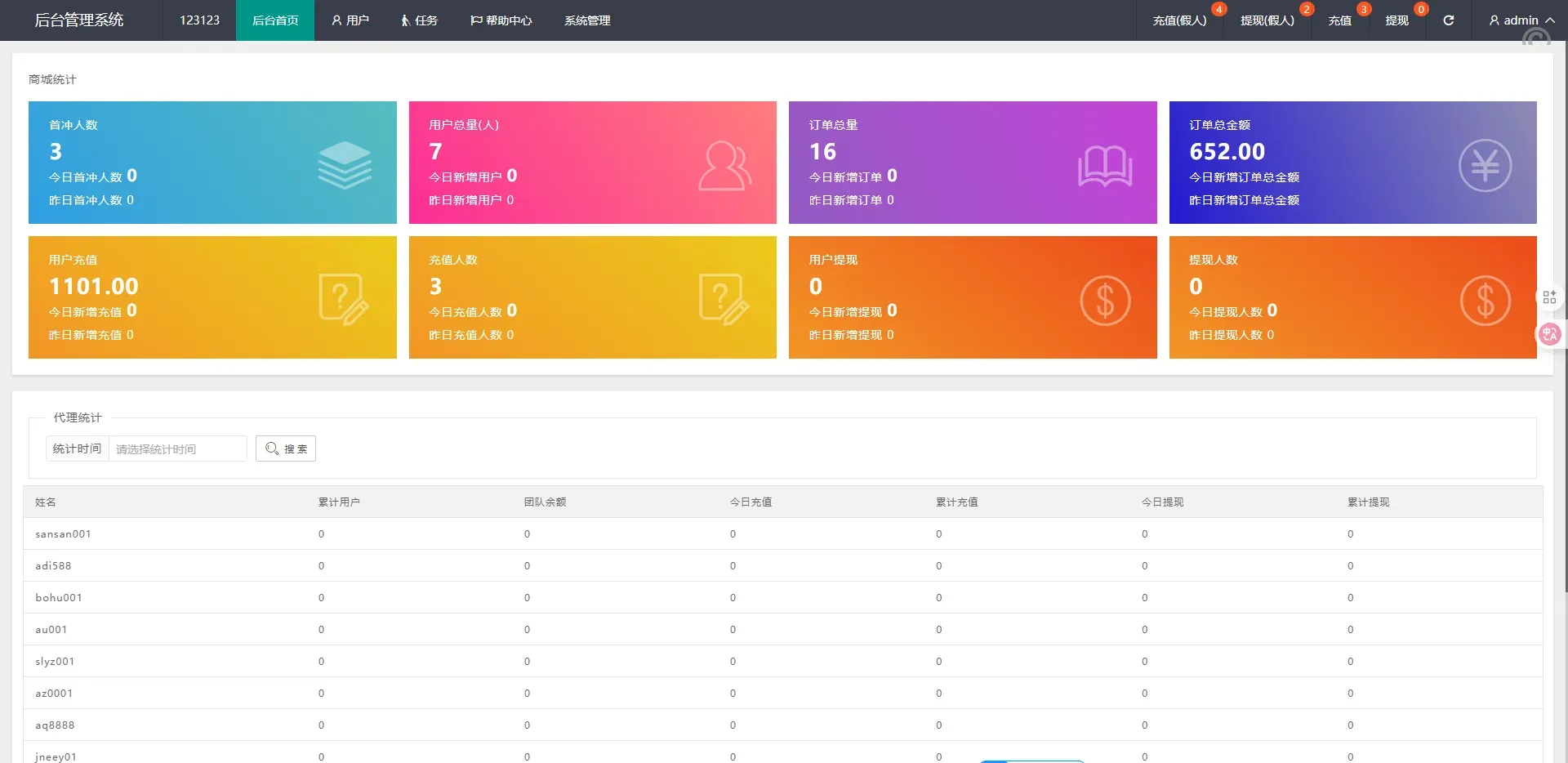
Task: Click the user silhouette icon in 用户总量 card
Action: click(x=724, y=166)
